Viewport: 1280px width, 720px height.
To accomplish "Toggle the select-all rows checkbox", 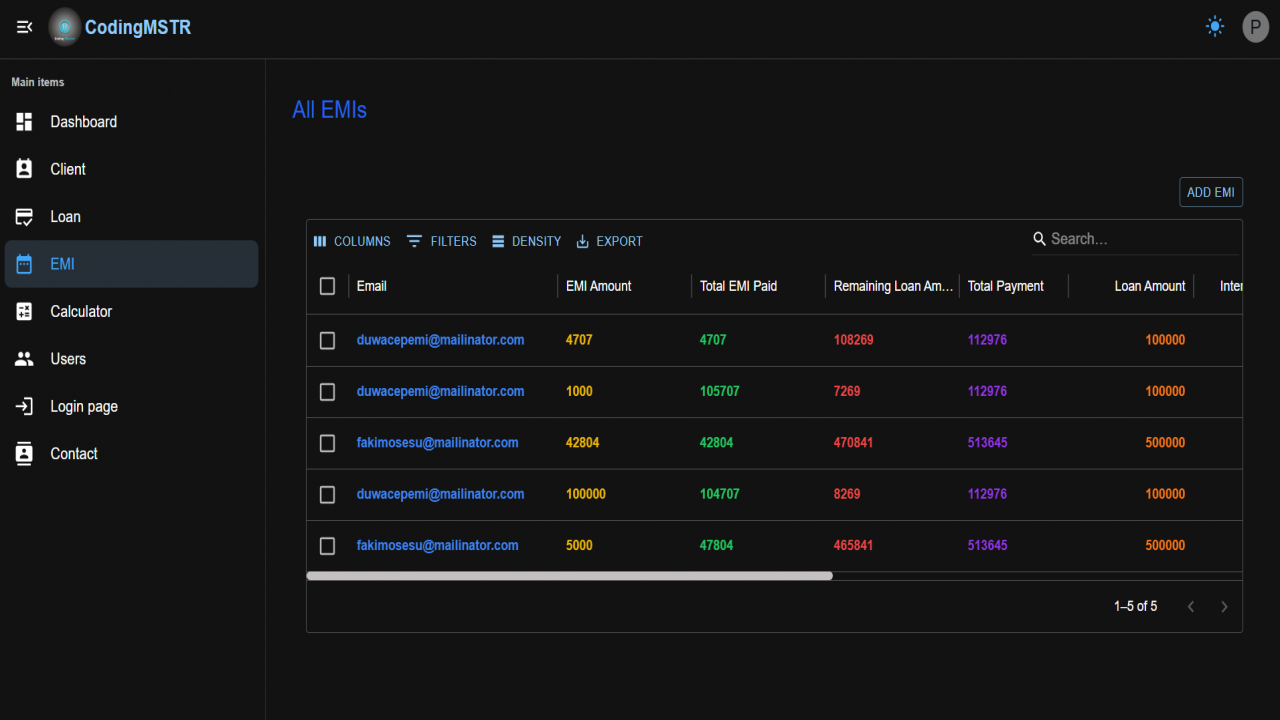I will tap(327, 286).
